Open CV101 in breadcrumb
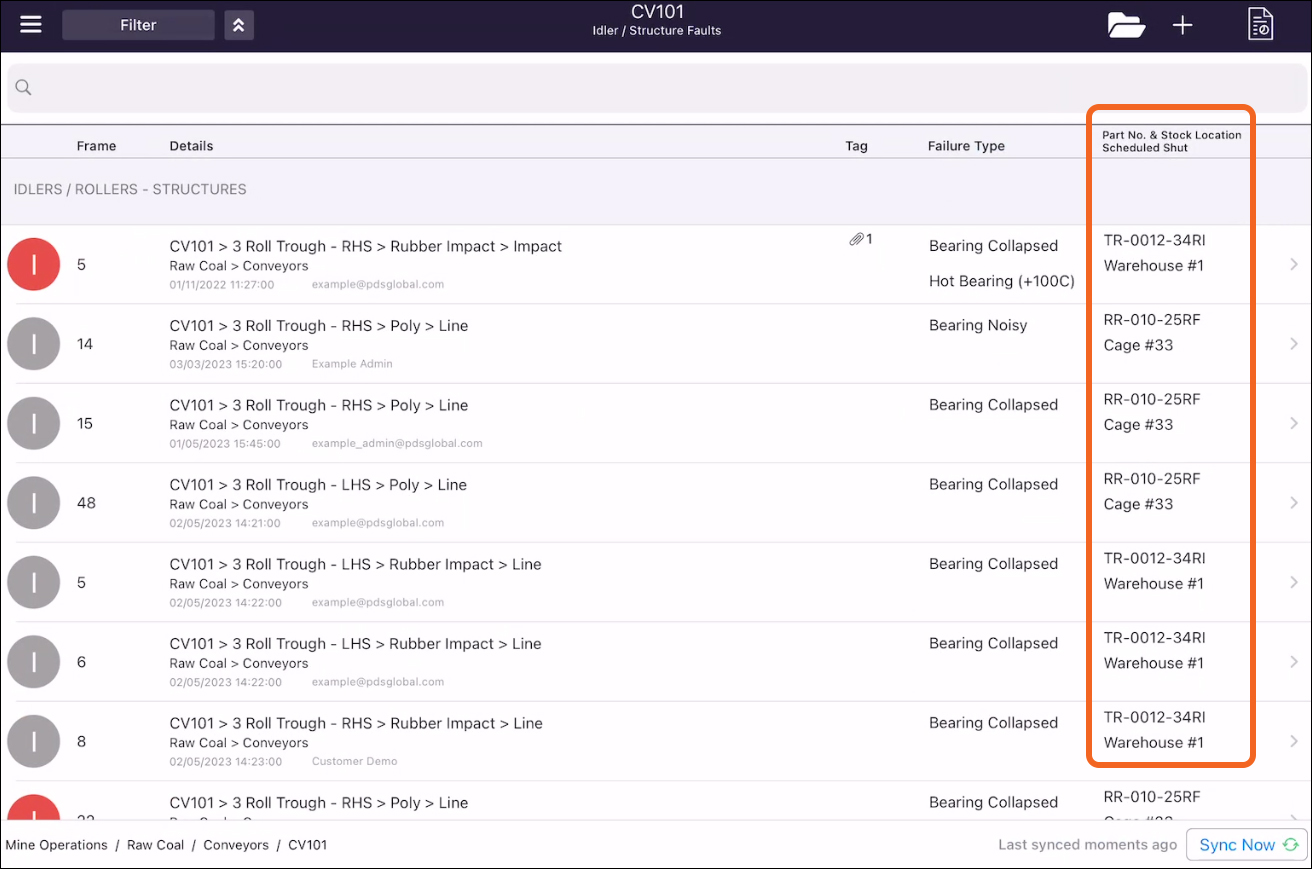The width and height of the screenshot is (1312, 869). pyautogui.click(x=307, y=845)
